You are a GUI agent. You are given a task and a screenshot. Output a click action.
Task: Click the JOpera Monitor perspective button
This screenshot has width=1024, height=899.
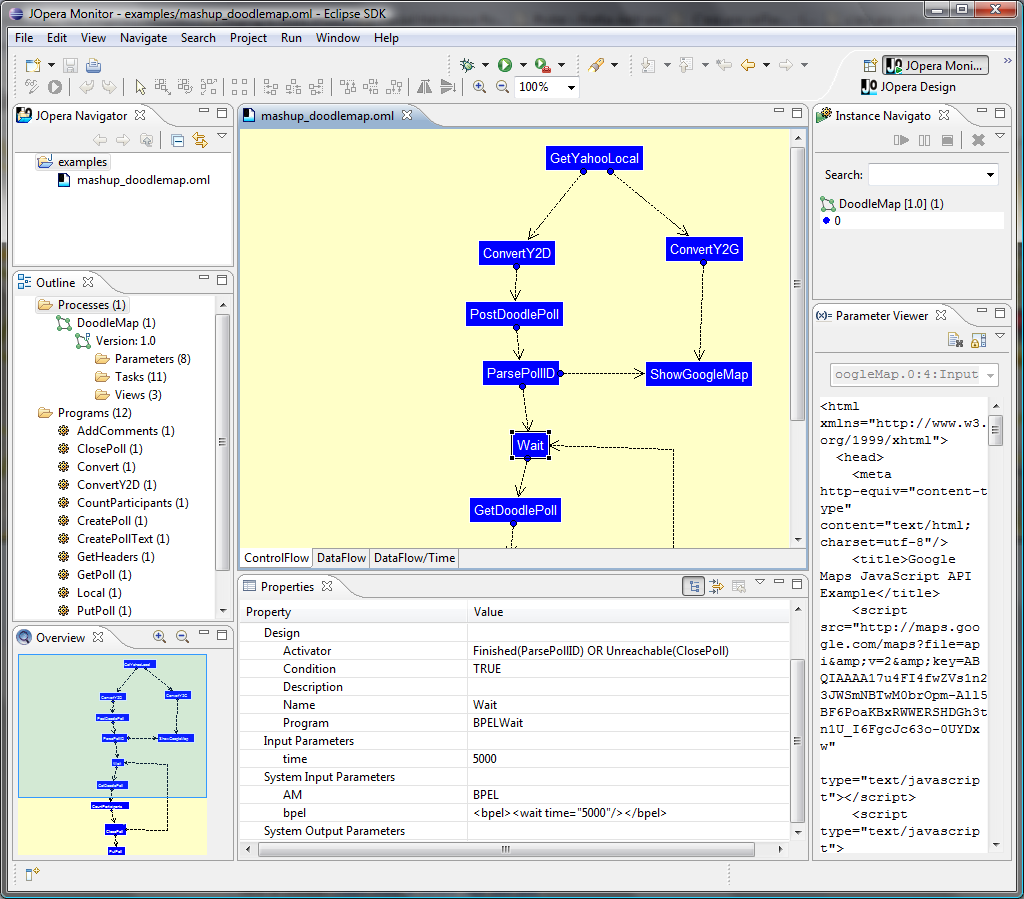tap(935, 65)
